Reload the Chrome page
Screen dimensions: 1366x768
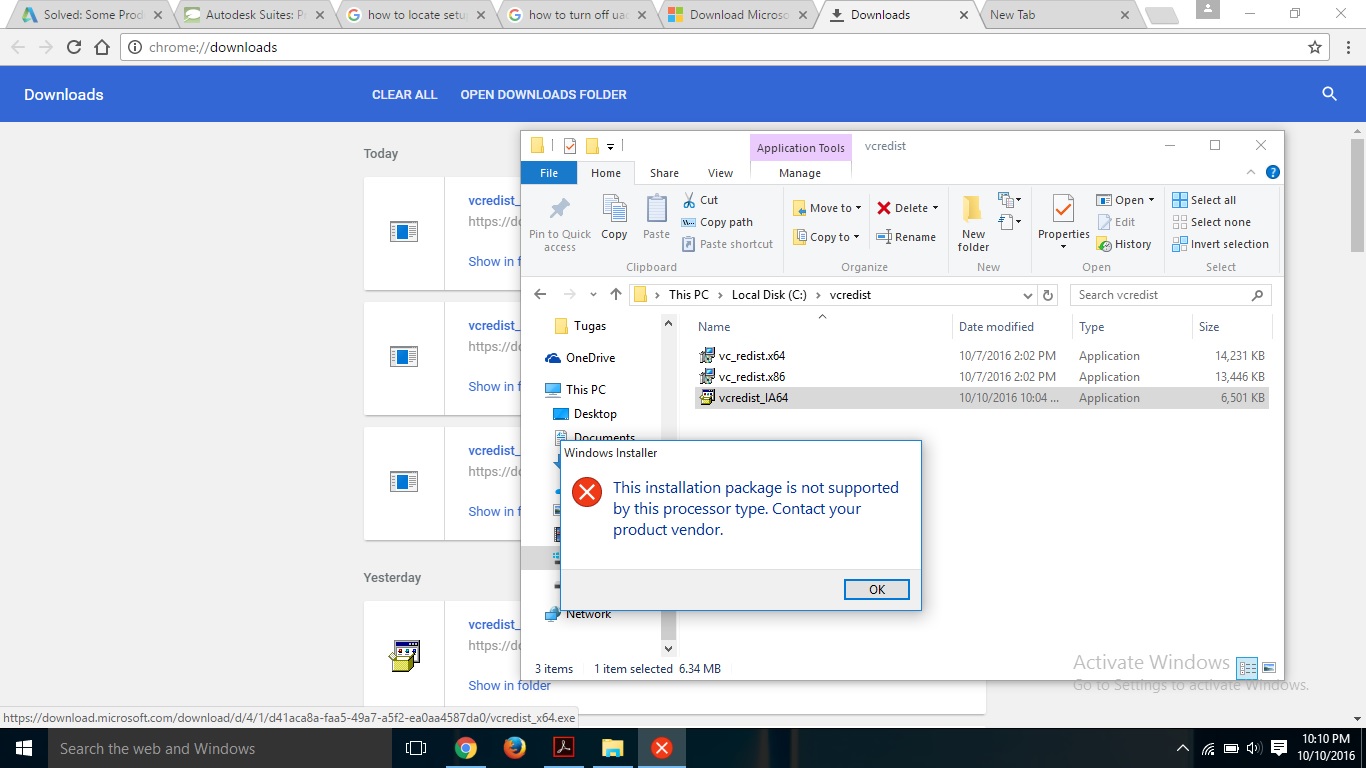tap(73, 47)
